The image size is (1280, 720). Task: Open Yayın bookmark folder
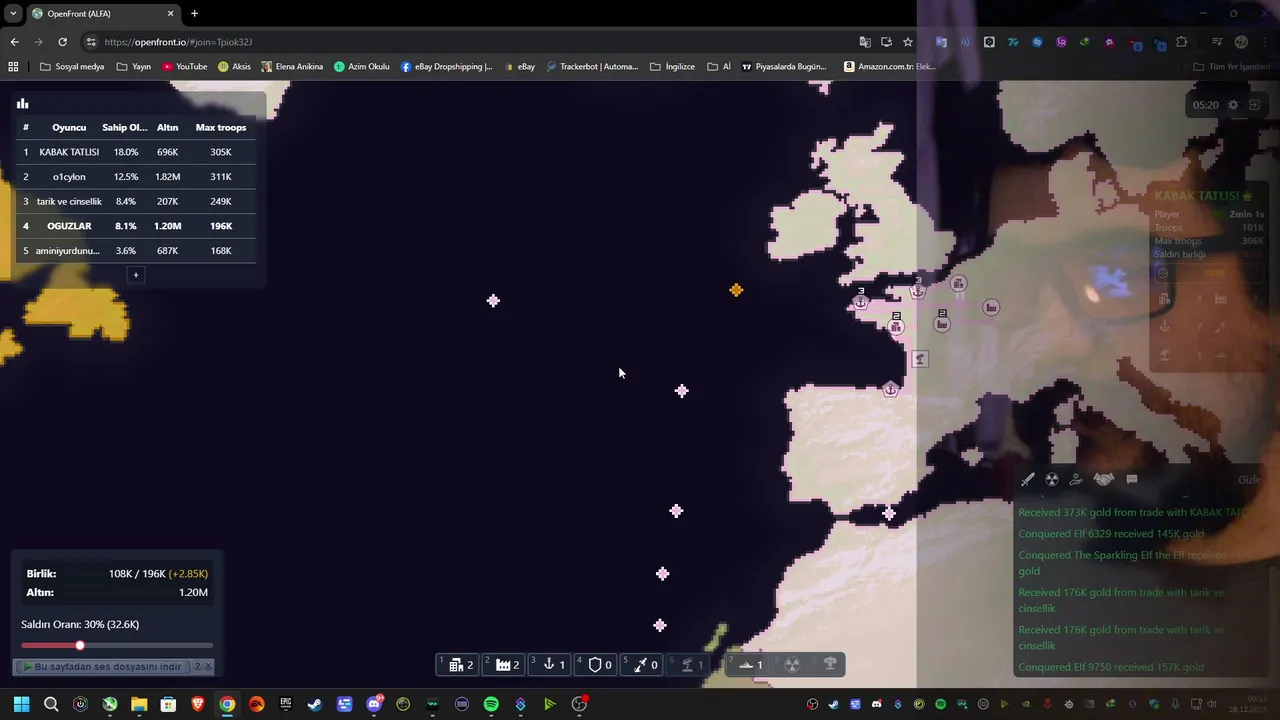(x=134, y=67)
